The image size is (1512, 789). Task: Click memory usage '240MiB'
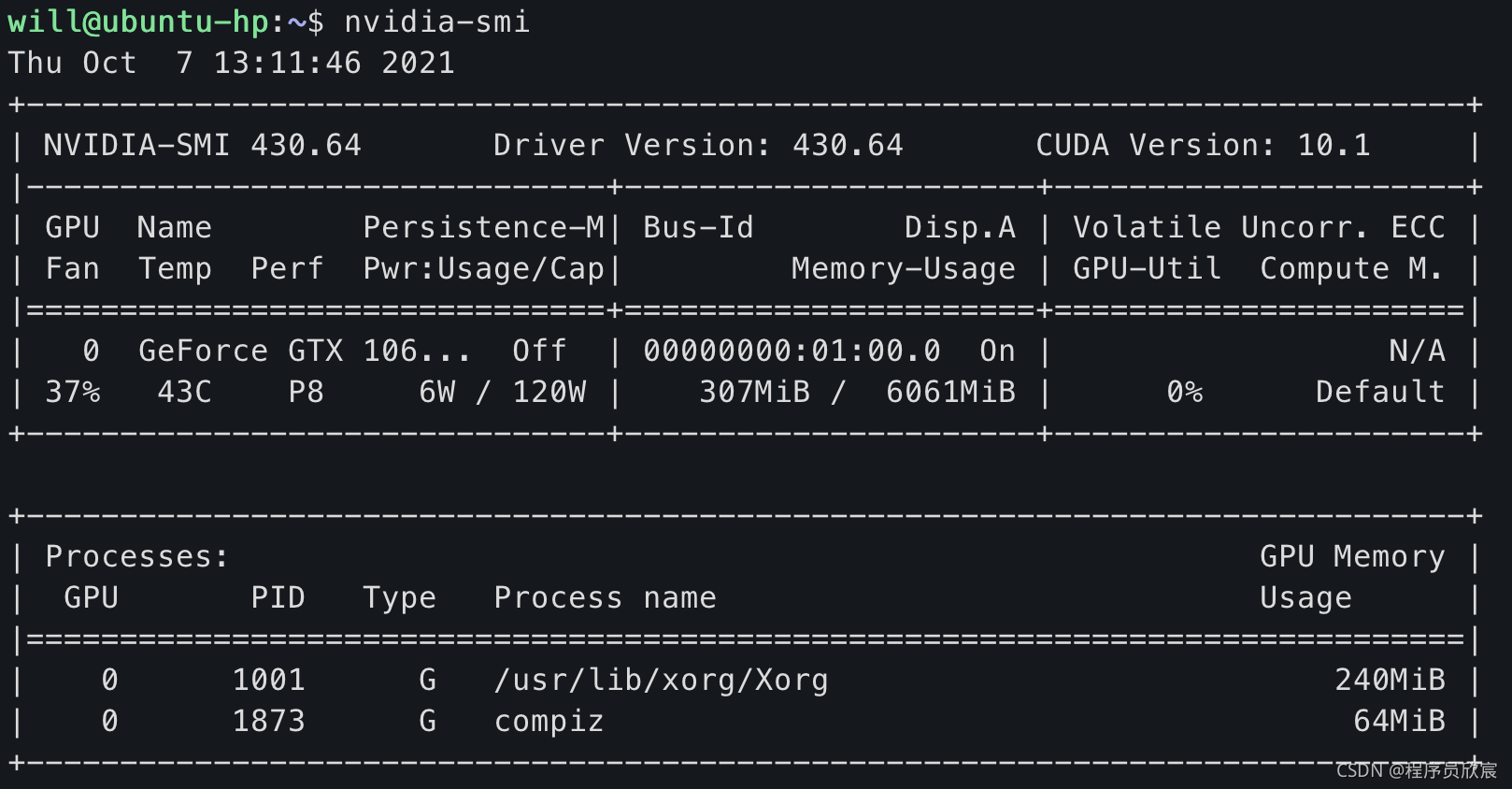(x=1390, y=680)
